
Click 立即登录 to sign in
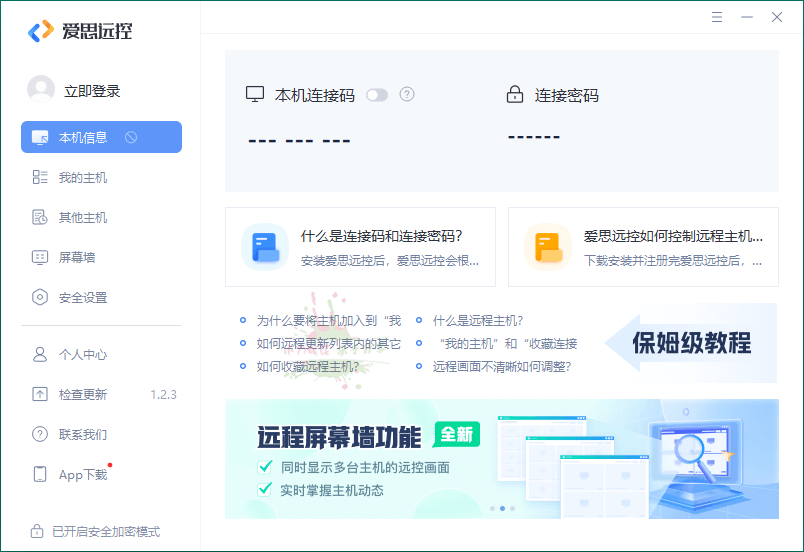92,91
